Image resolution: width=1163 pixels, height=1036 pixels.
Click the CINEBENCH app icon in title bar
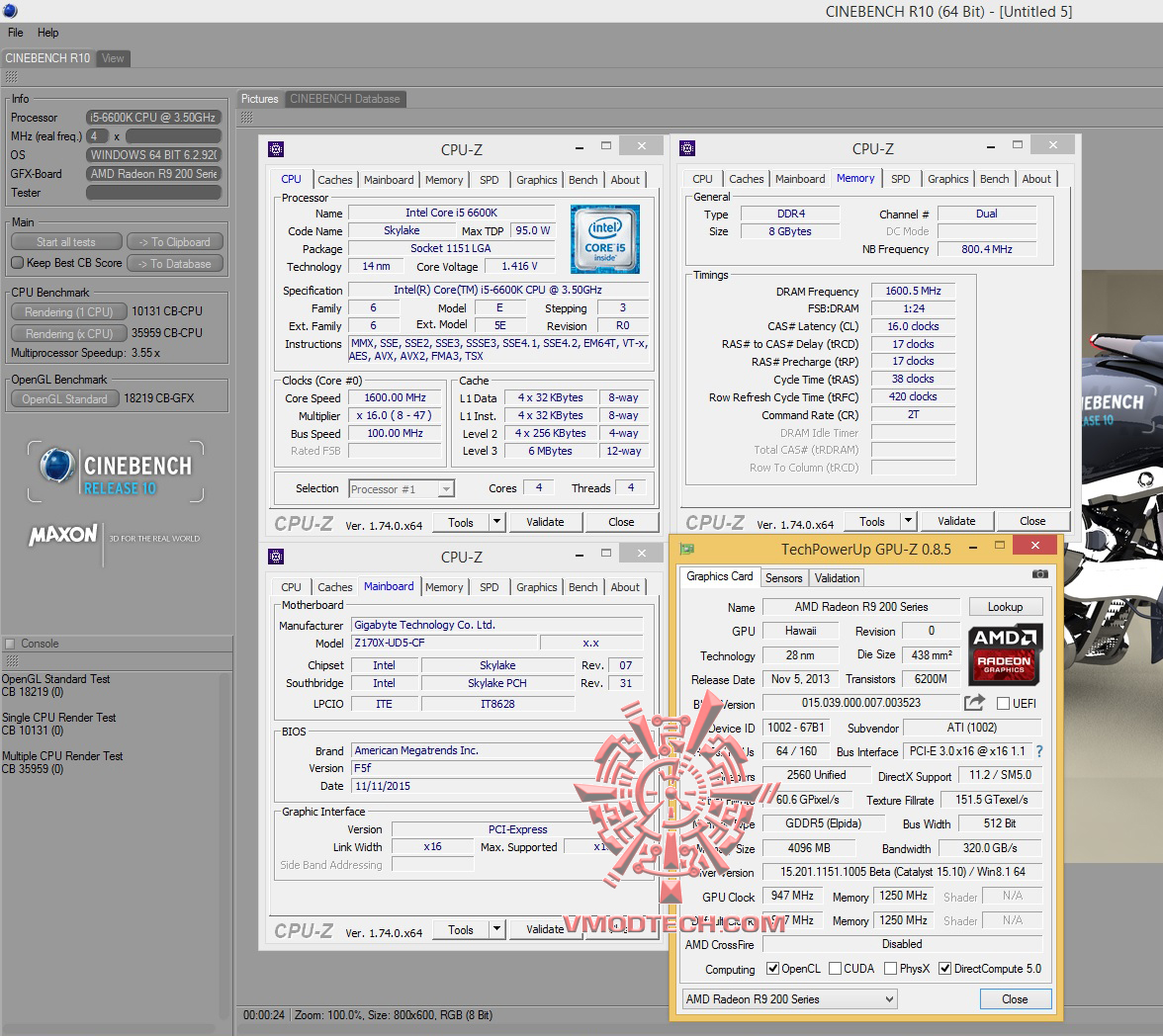(10, 11)
